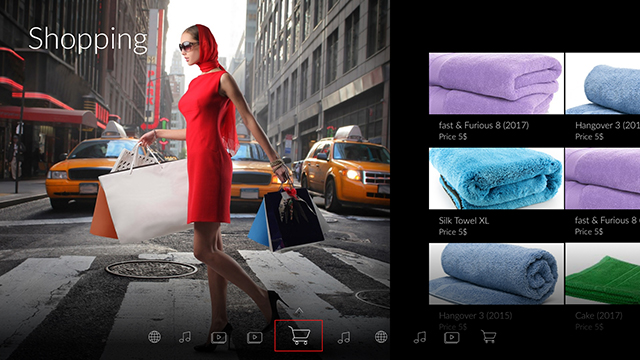This screenshot has height=360, width=640.
Task: Click the faded 'Cake (2017)' product label
Action: (599, 316)
